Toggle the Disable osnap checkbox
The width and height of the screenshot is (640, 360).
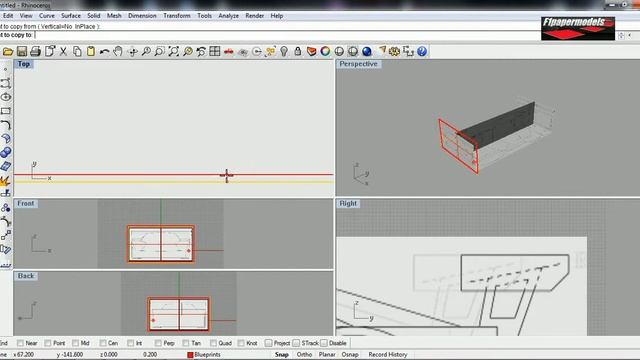point(324,343)
